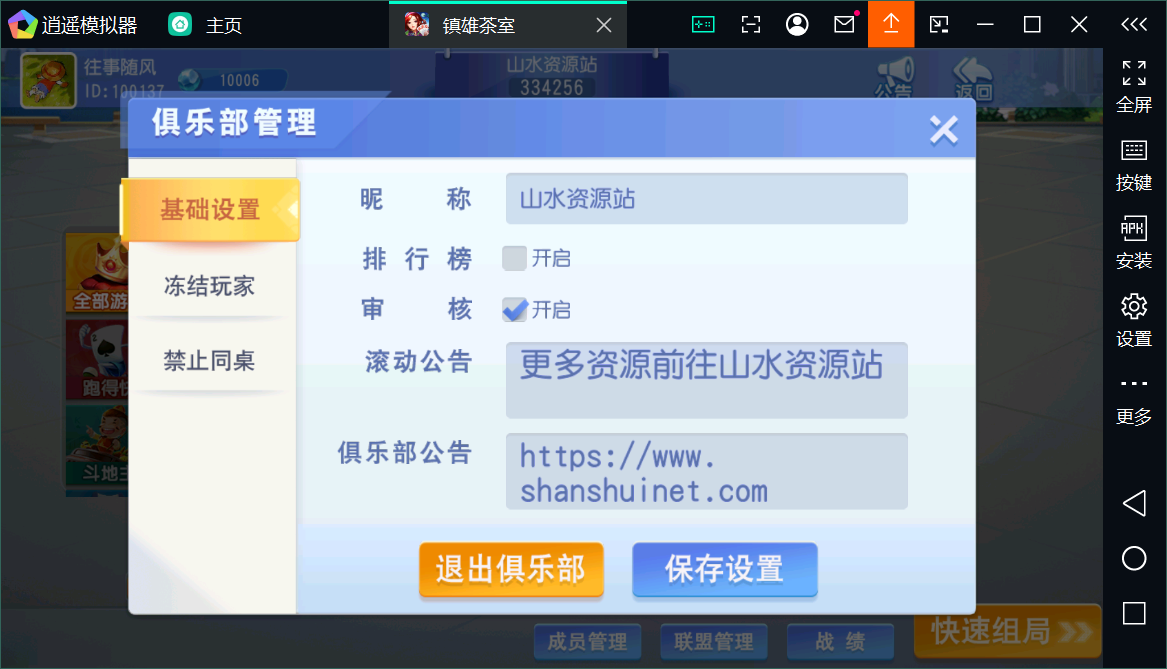
Task: Open the 安装 APK installer
Action: [x=1134, y=243]
